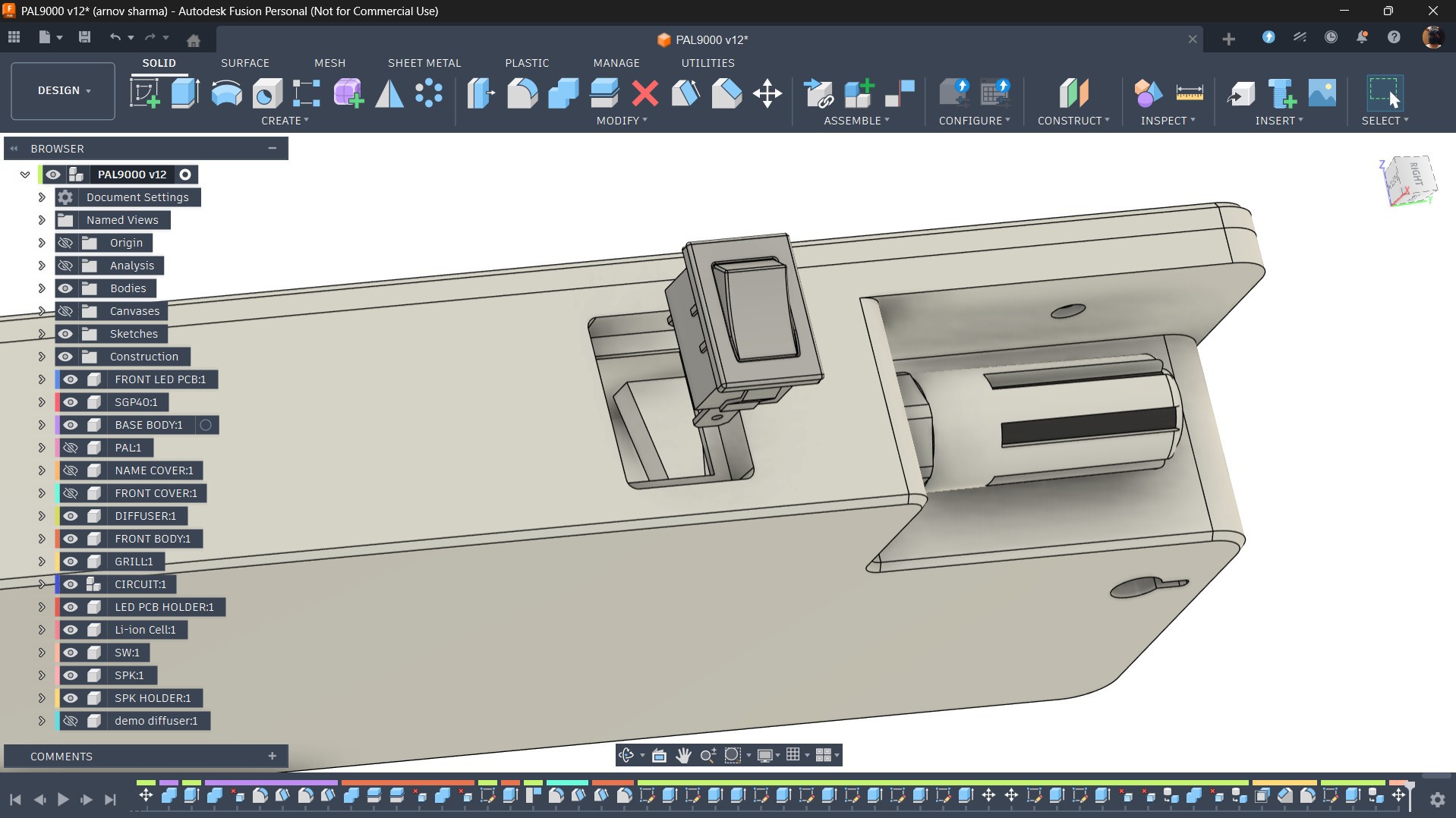Select the Extrude tool
This screenshot has height=818, width=1456.
(x=185, y=93)
